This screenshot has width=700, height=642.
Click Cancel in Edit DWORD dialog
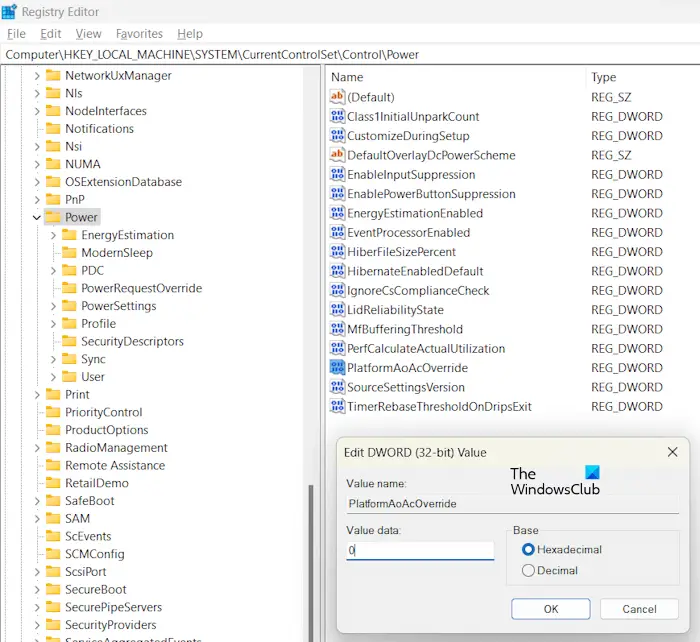tap(639, 609)
